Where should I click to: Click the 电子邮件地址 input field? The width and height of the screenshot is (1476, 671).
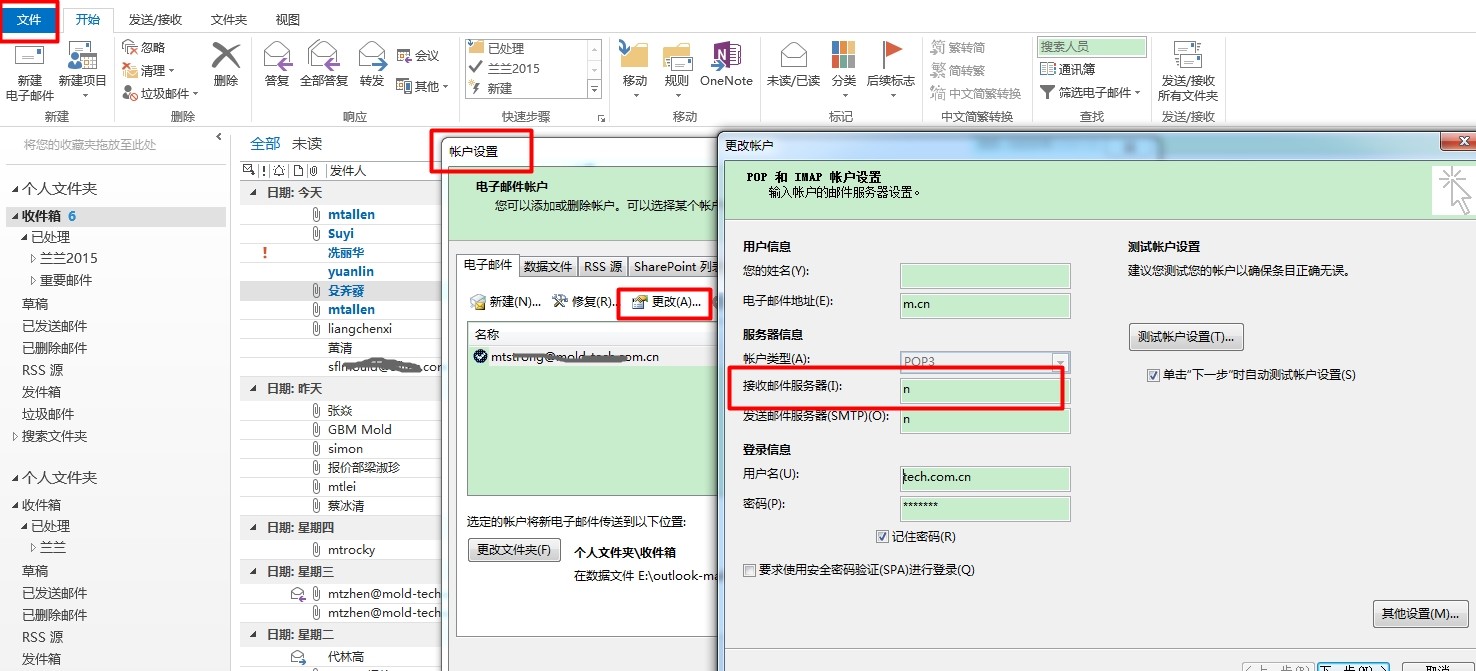click(x=985, y=305)
